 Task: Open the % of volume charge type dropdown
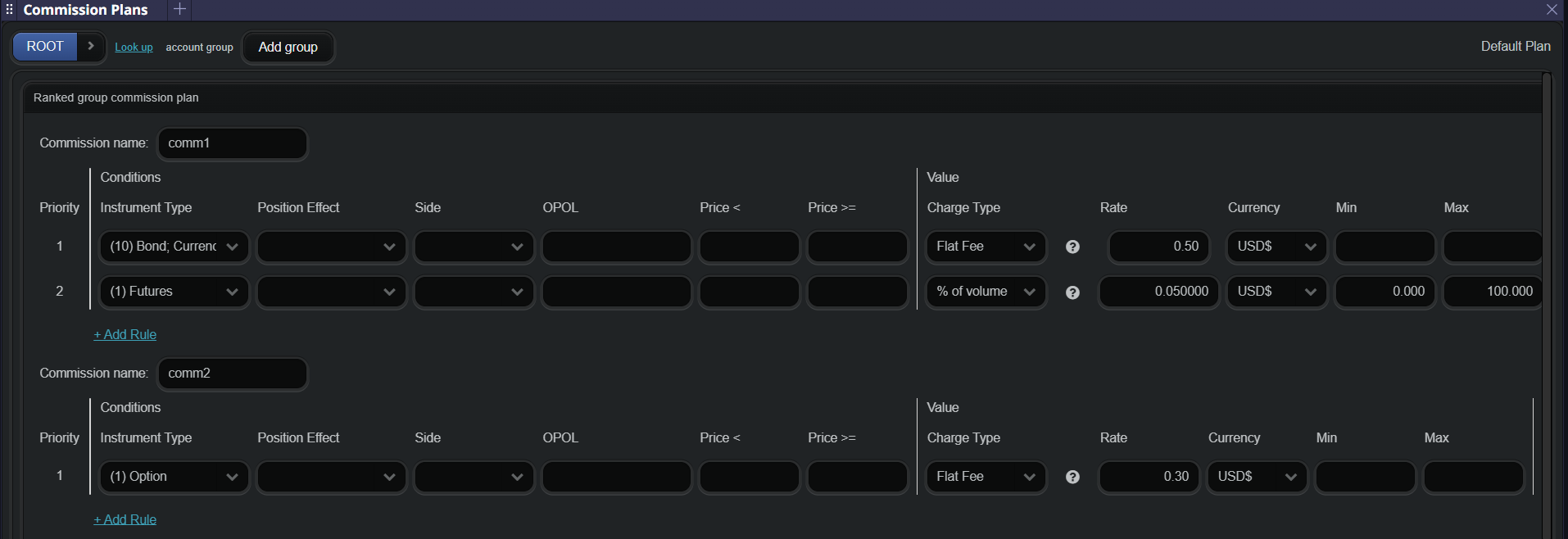(x=985, y=292)
